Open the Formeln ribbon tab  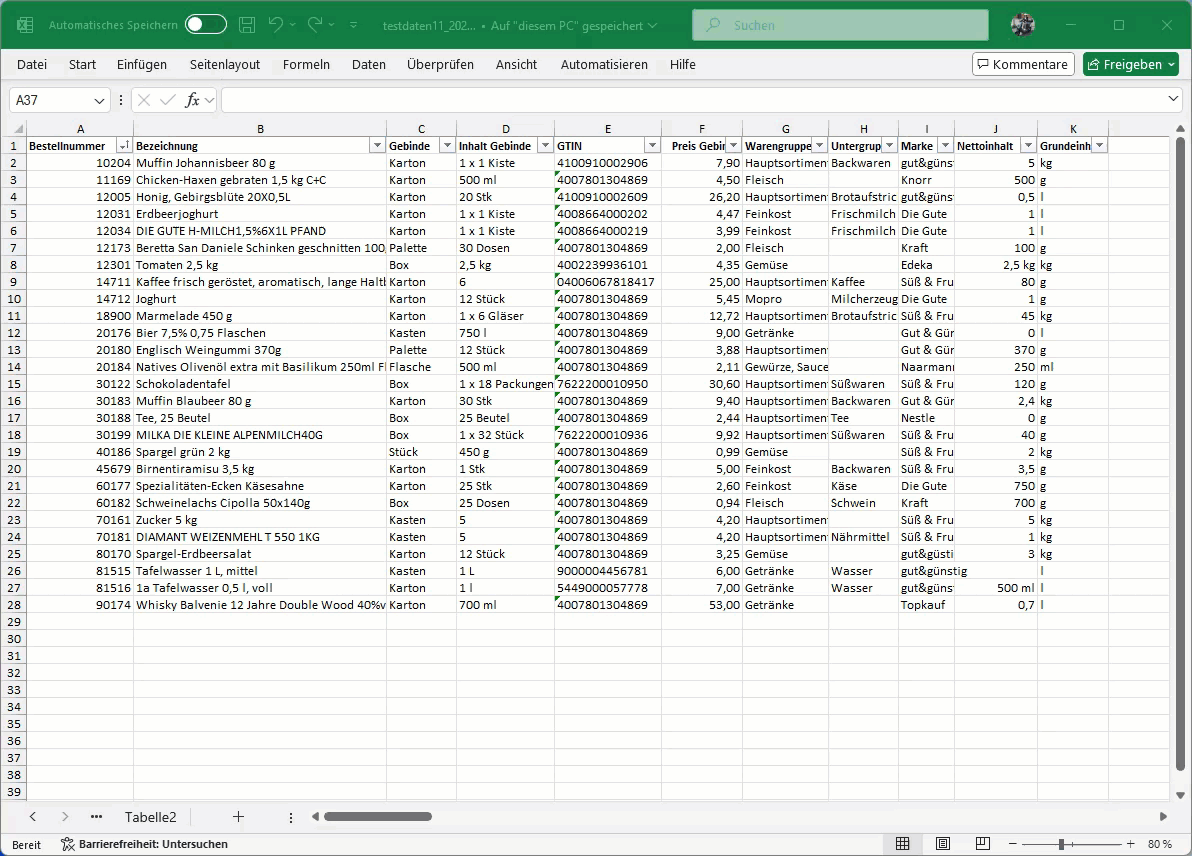coord(306,64)
